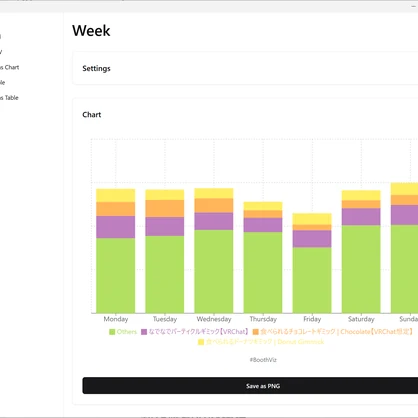Click the orange segment of the Tuesday bar
This screenshot has width=418, height=418.
[x=165, y=209]
